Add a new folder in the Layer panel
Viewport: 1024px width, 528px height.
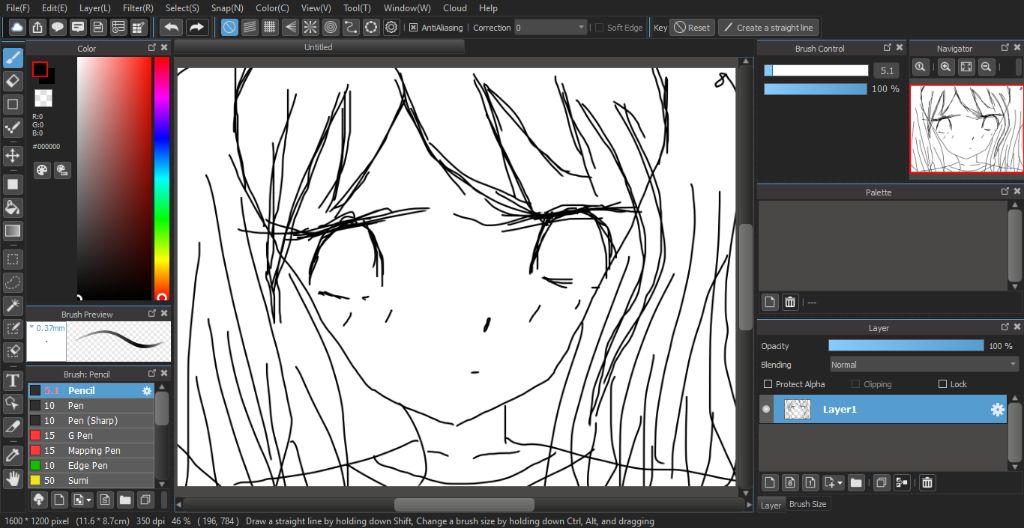pyautogui.click(x=856, y=483)
